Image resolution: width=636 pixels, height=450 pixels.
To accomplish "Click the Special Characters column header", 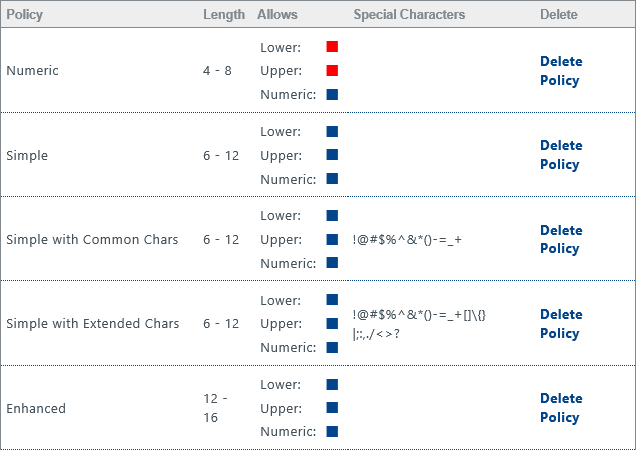I will (x=409, y=15).
